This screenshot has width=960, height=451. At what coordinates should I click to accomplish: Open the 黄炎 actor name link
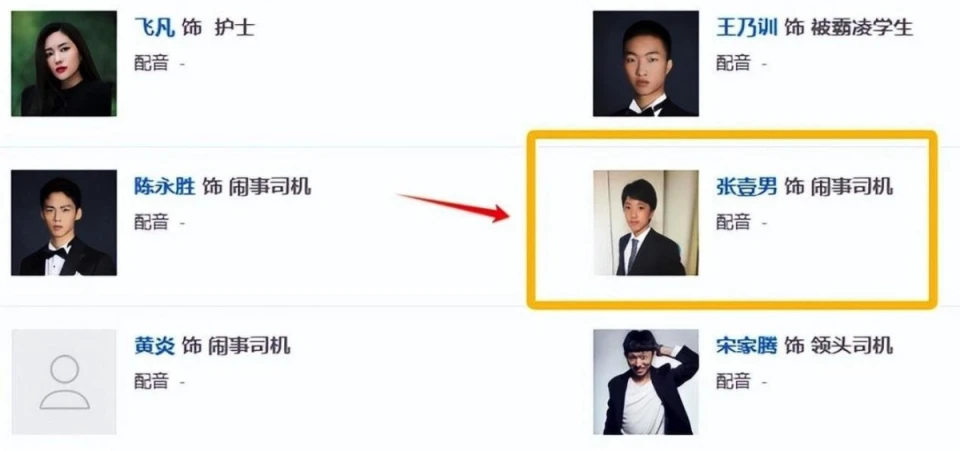tap(154, 346)
